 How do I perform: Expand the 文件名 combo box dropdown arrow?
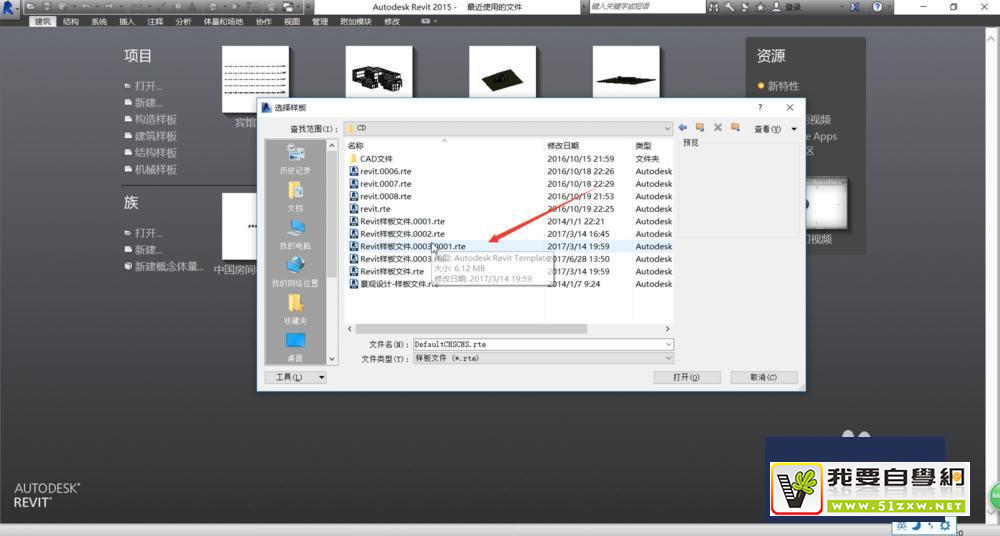668,344
